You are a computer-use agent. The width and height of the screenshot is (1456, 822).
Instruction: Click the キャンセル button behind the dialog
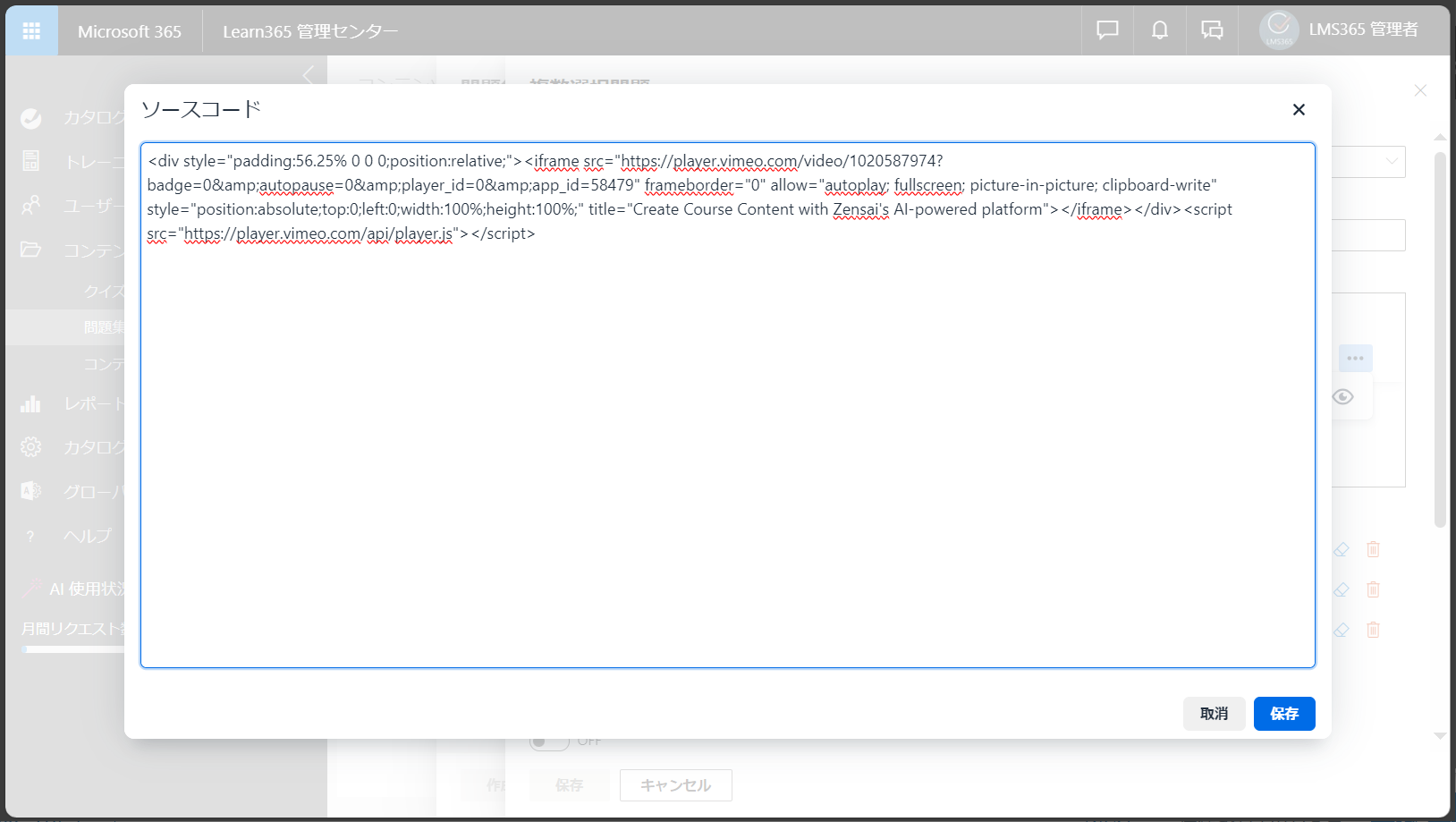(676, 785)
